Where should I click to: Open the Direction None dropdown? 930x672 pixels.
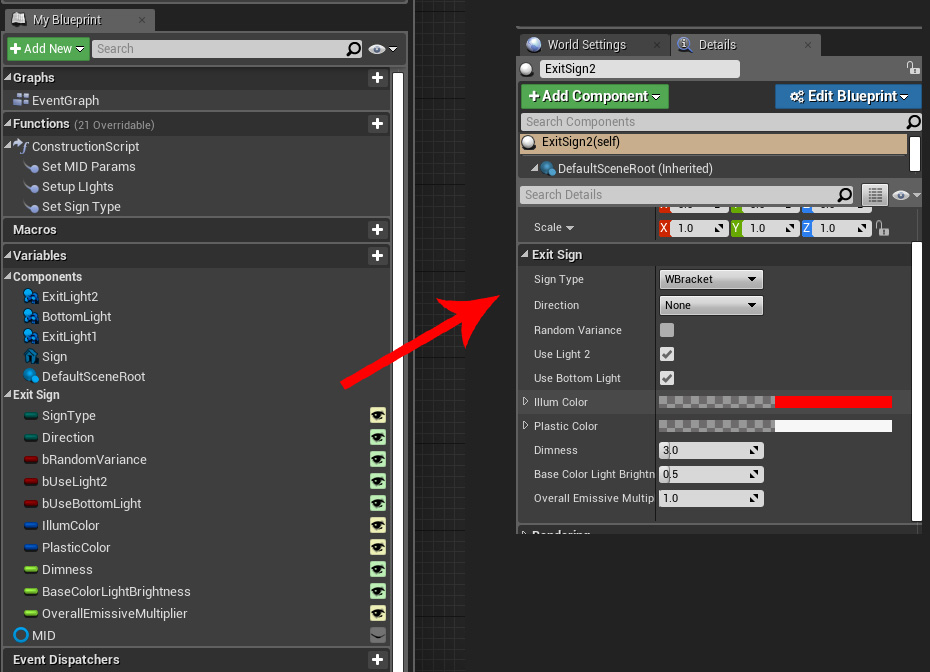coord(711,305)
